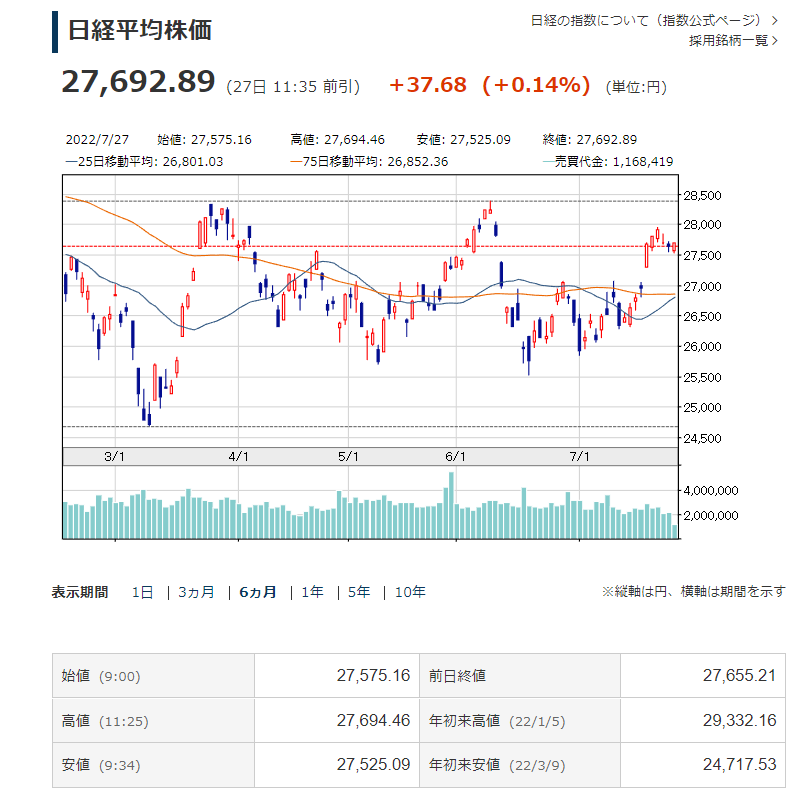Select the 1年 display period
The image size is (797, 805).
coord(312,592)
